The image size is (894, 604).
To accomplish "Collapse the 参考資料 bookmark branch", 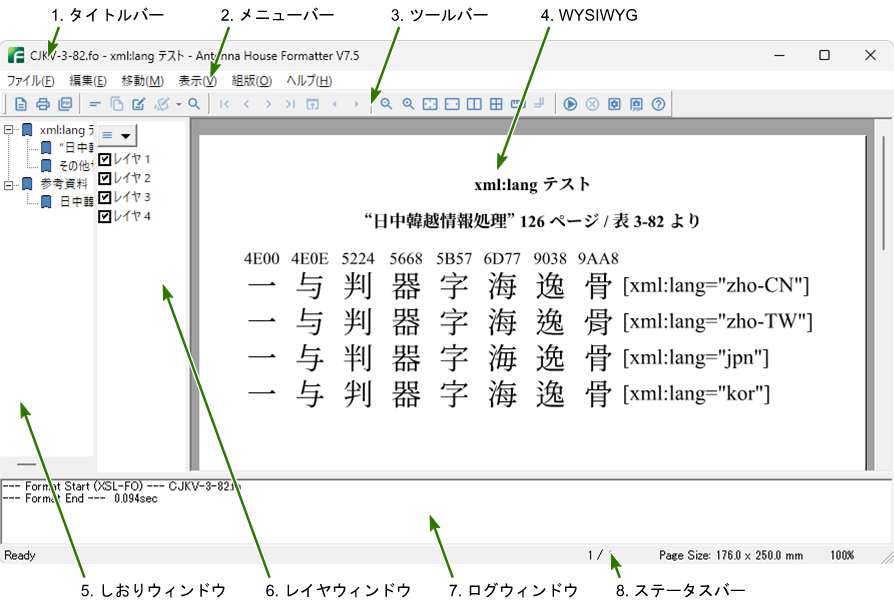I will click(x=8, y=183).
